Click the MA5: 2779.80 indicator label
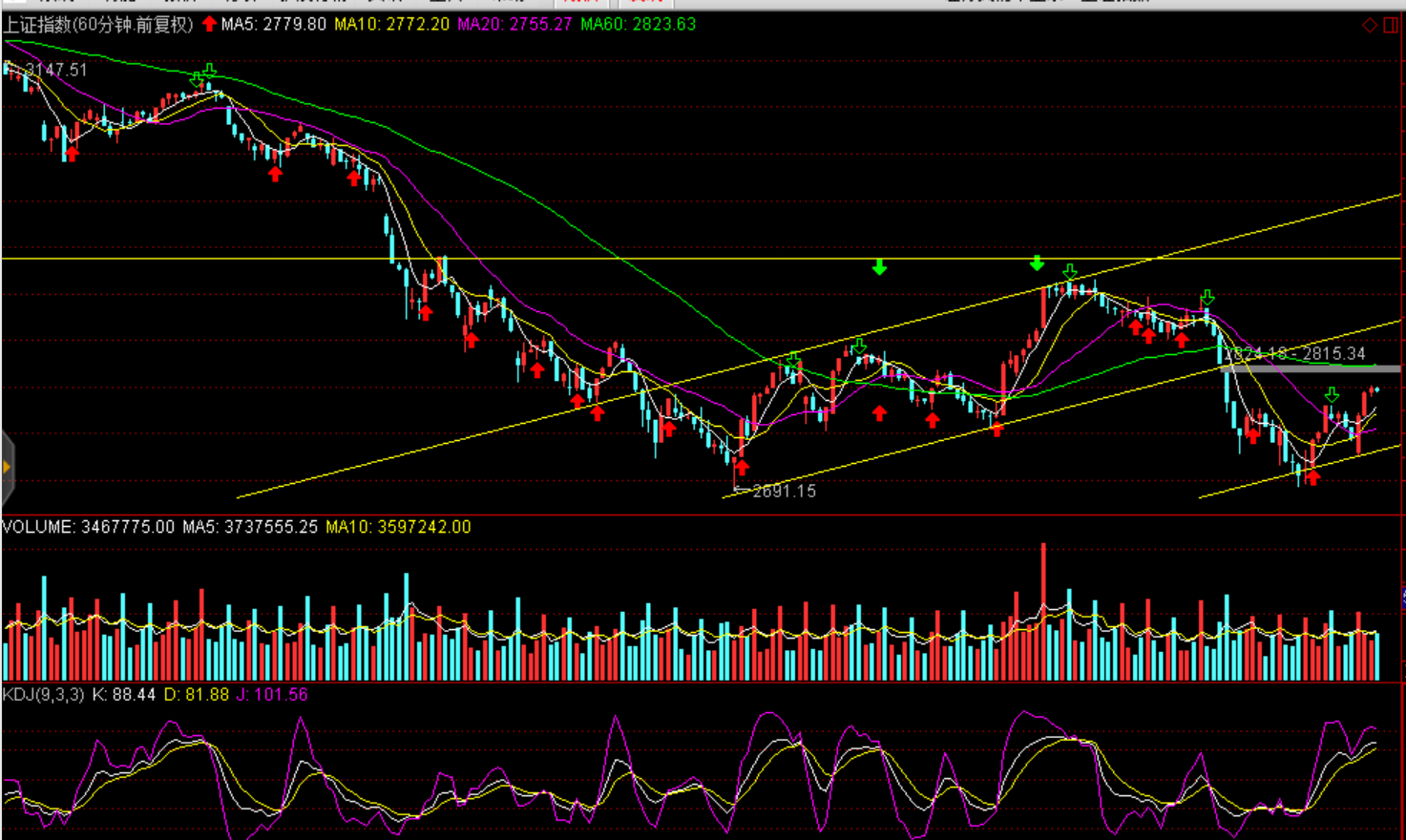 pos(273,25)
